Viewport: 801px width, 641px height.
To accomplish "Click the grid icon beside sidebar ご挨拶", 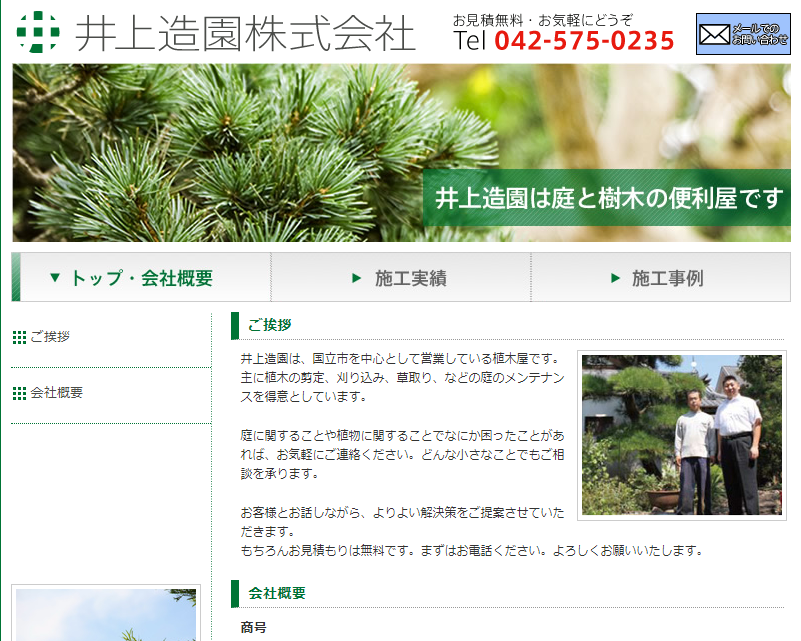I will pos(19,337).
